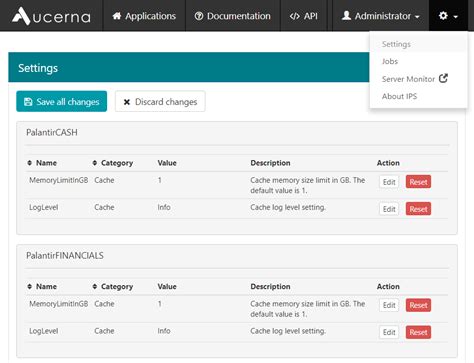Go to the API page
This screenshot has width=474, height=363.
tap(304, 16)
